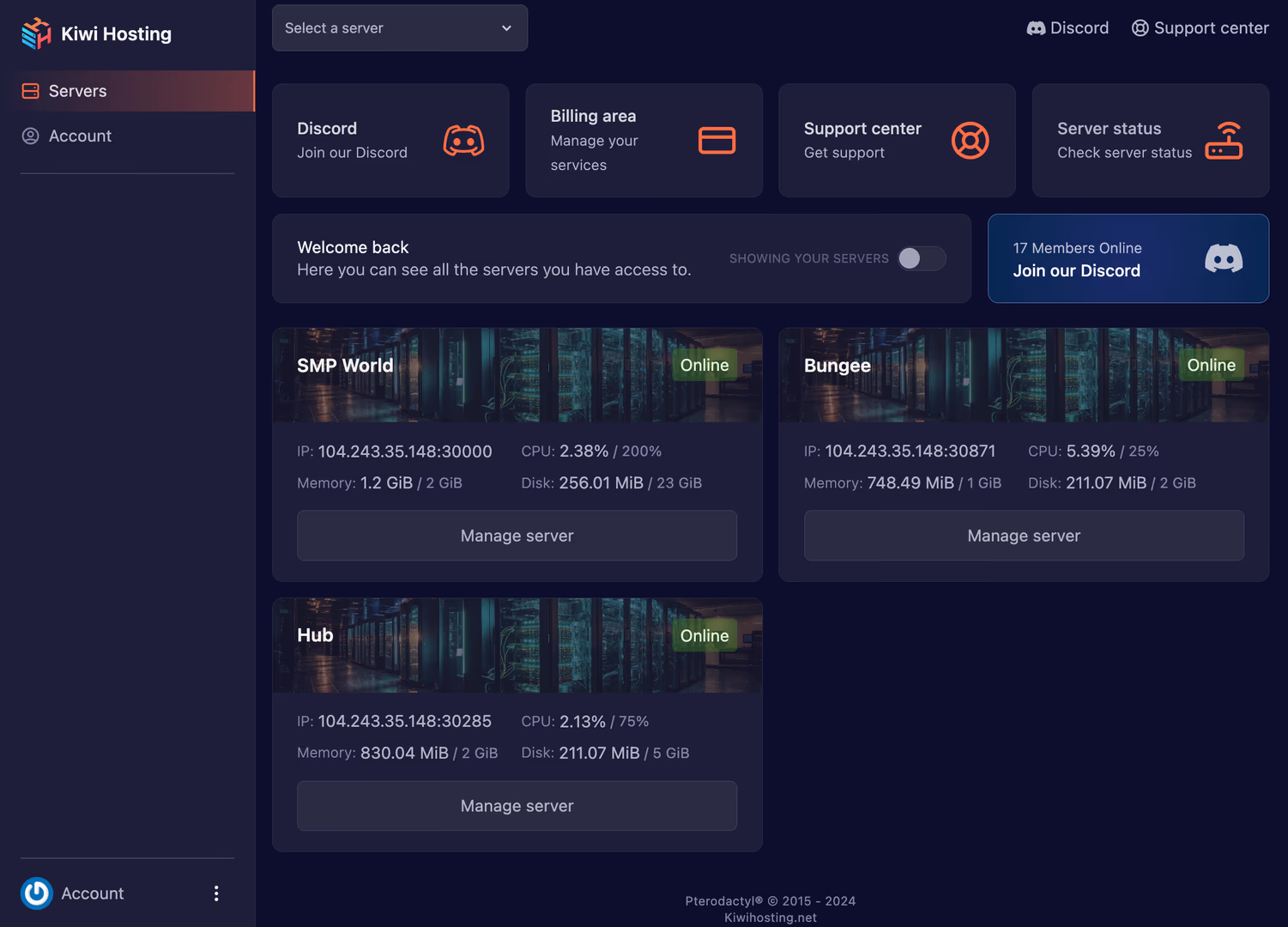Toggle the Showing Your Servers switch
Viewport: 1288px width, 927px height.
[x=922, y=258]
